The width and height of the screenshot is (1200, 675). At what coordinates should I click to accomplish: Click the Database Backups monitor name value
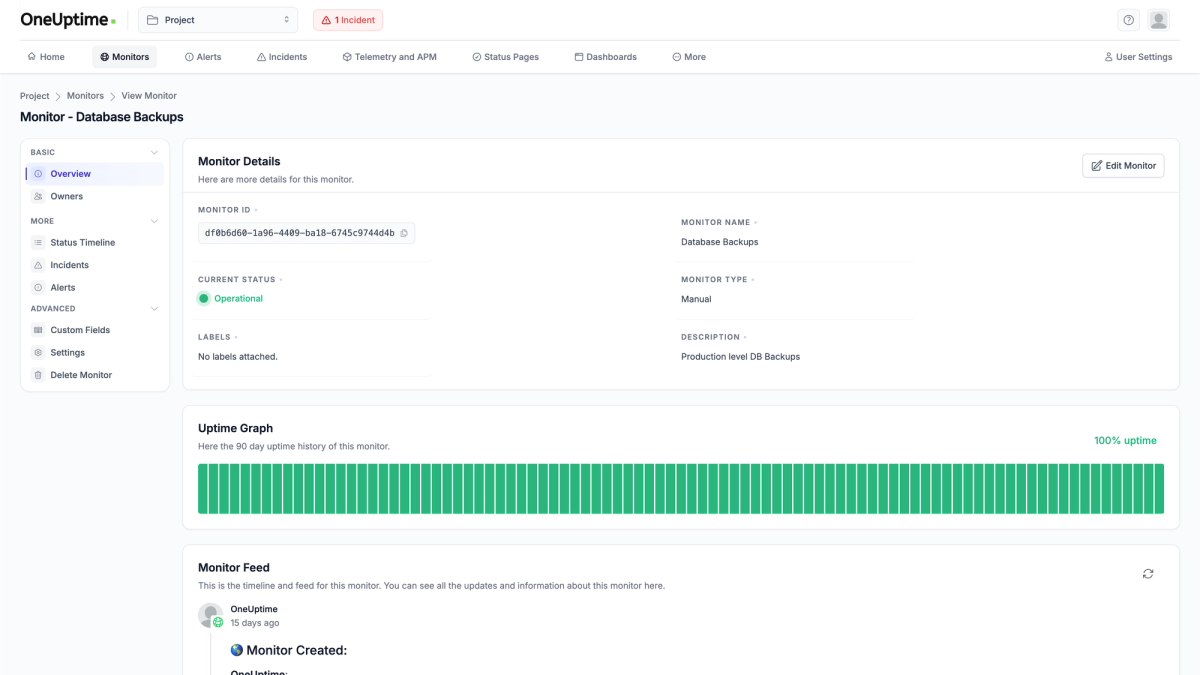click(720, 242)
